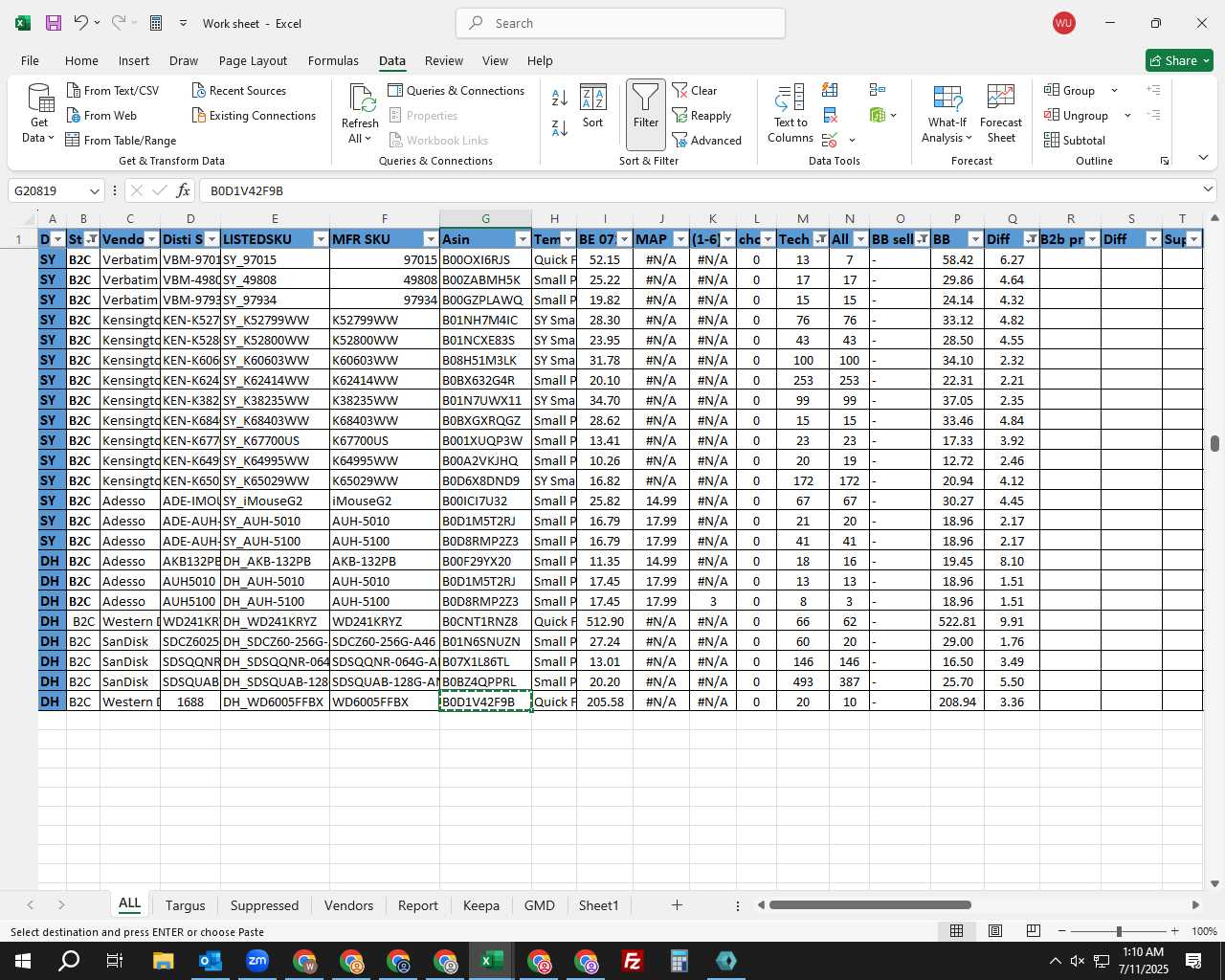Click the Share button
This screenshot has width=1225, height=980.
point(1179,60)
